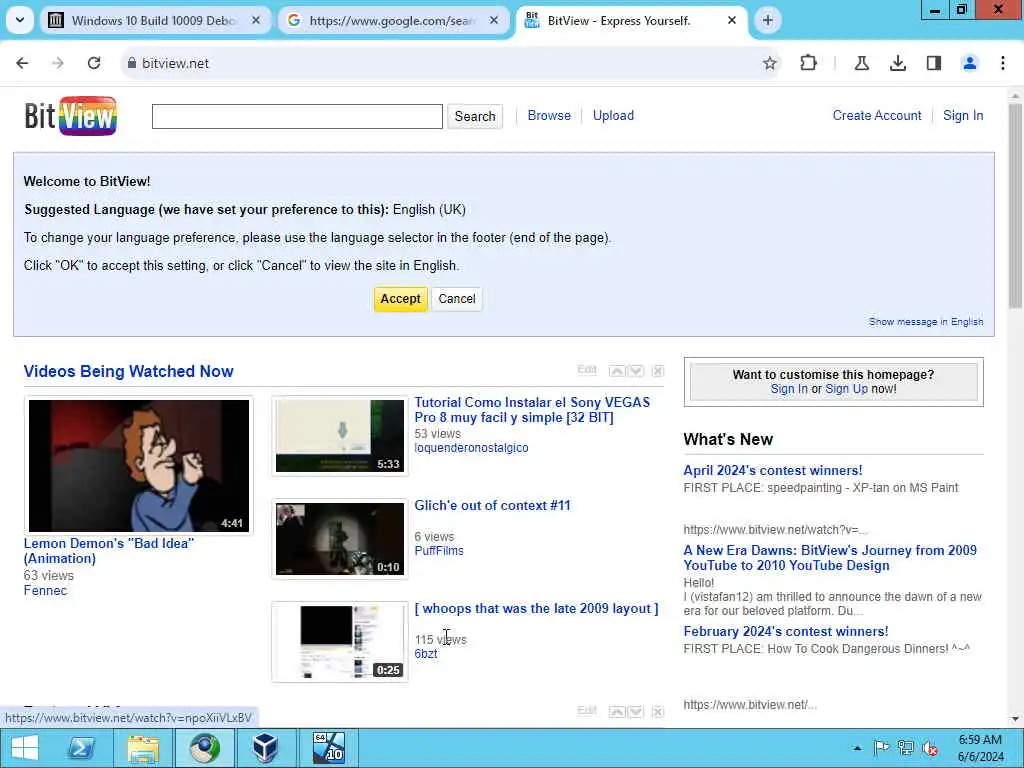This screenshot has height=768, width=1024.
Task: Click Sign Up in the customise homepage box
Action: (846, 389)
